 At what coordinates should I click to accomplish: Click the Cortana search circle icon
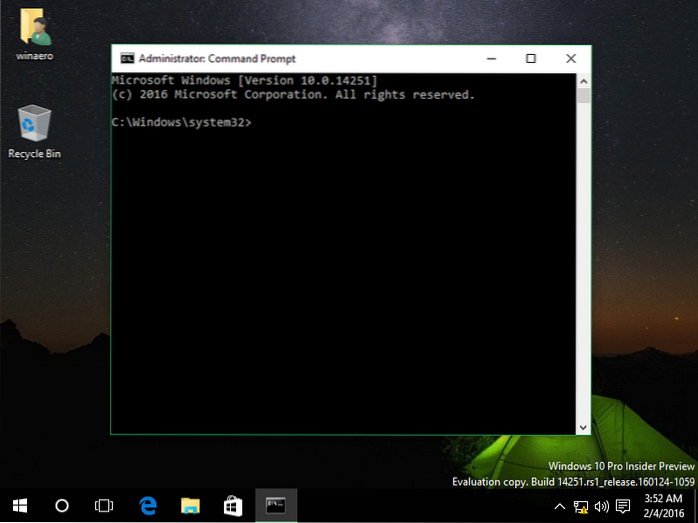coord(61,506)
